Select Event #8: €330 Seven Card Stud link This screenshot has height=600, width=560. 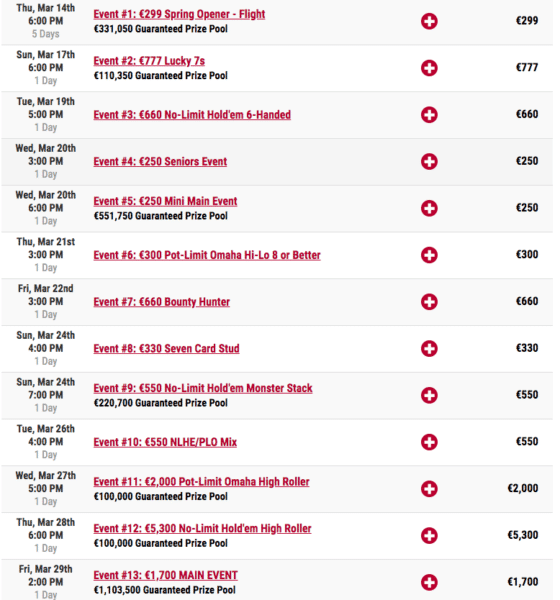pyautogui.click(x=167, y=349)
